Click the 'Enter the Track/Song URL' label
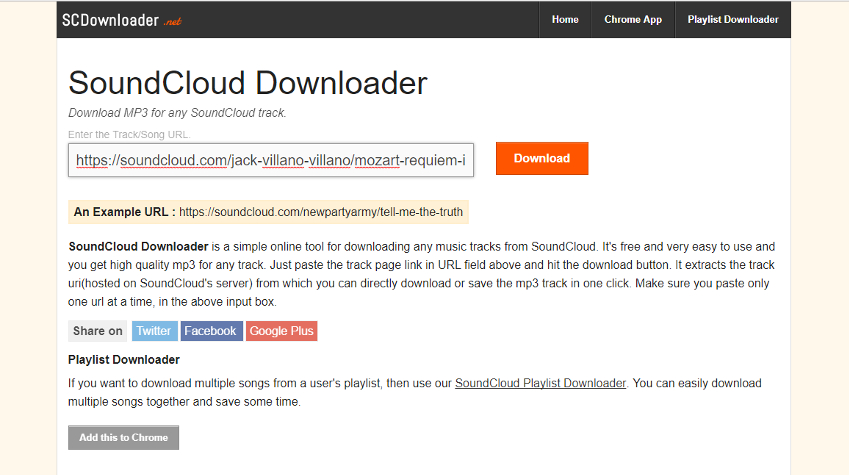 (x=129, y=134)
